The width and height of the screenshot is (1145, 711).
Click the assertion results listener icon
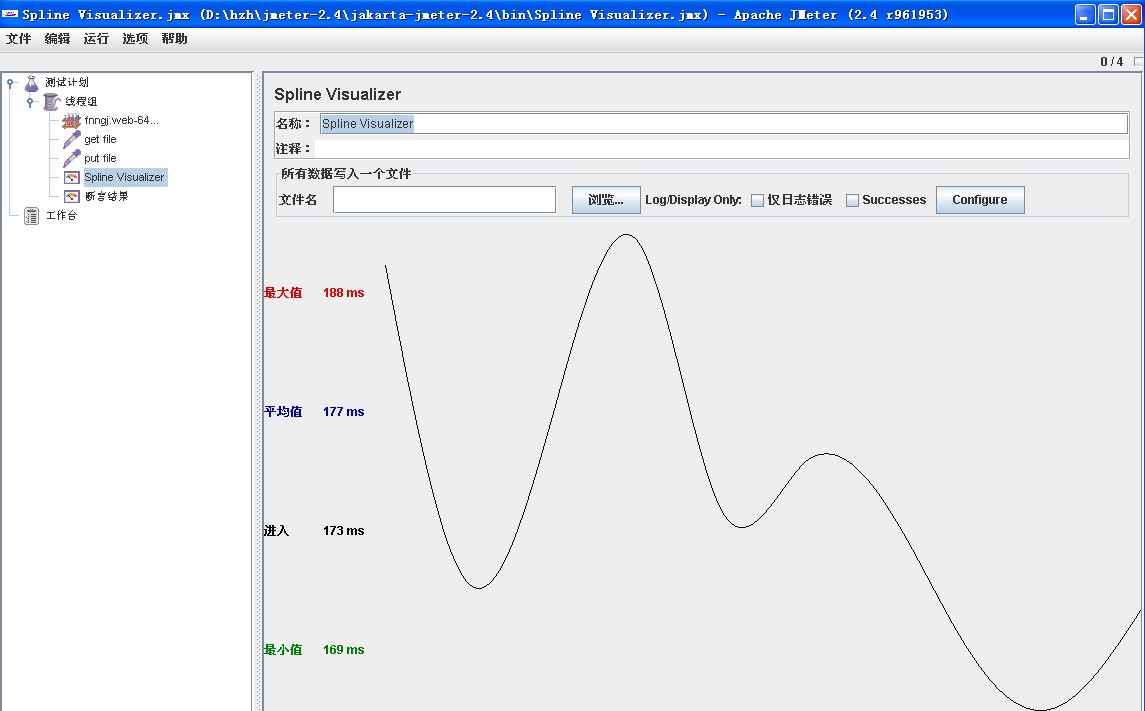tap(72, 196)
